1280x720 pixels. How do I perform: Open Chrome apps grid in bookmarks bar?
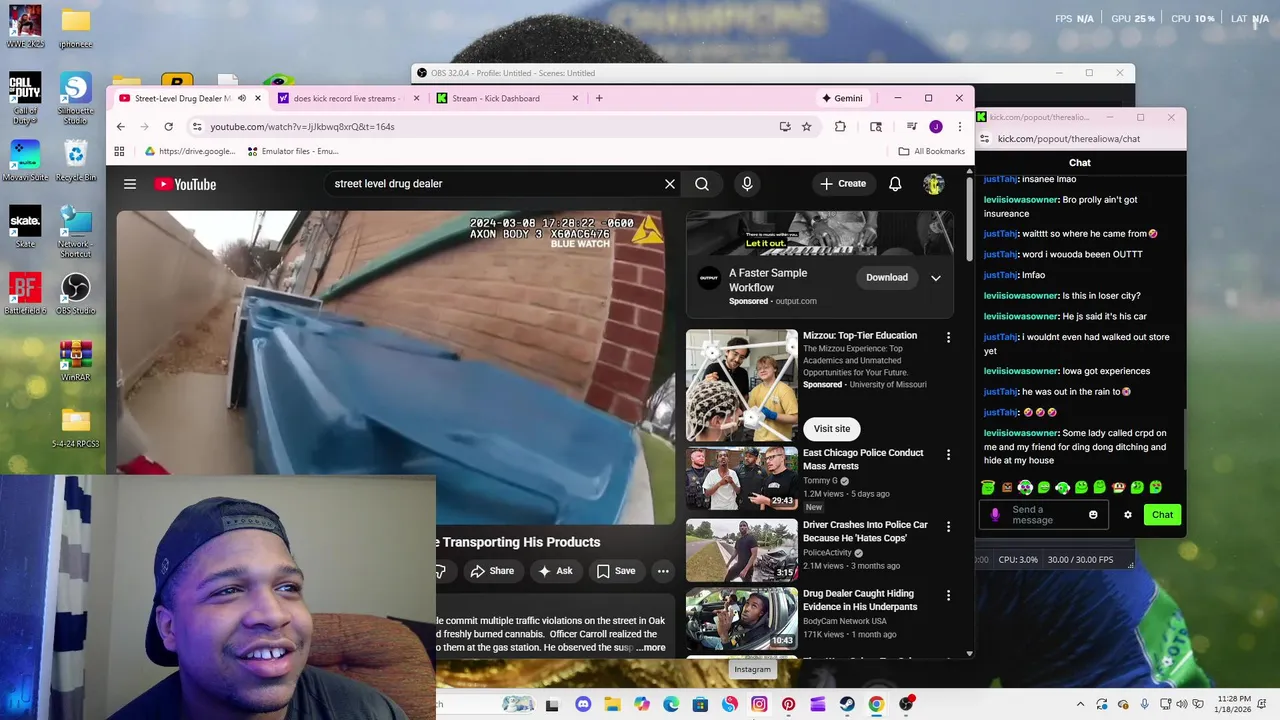119,151
